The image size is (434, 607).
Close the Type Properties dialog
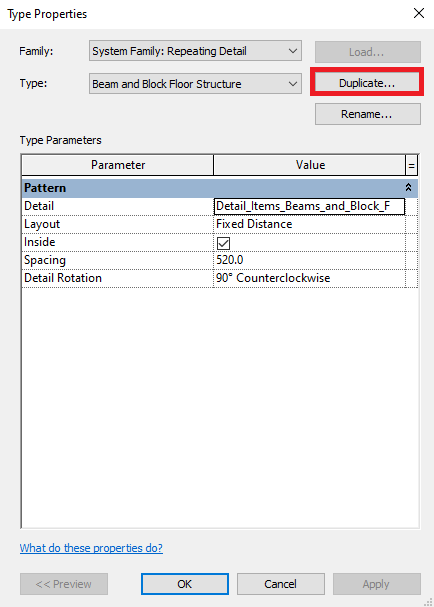click(419, 14)
